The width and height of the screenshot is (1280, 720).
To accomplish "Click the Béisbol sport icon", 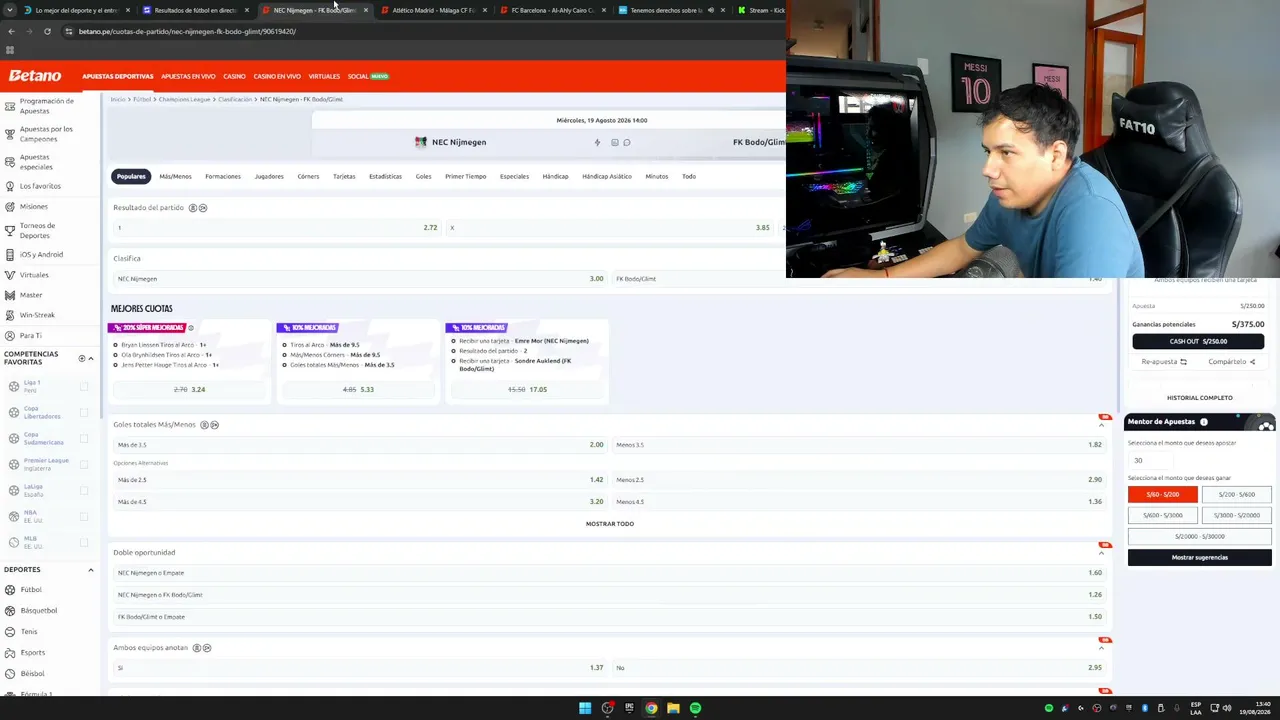I will click(x=10, y=674).
